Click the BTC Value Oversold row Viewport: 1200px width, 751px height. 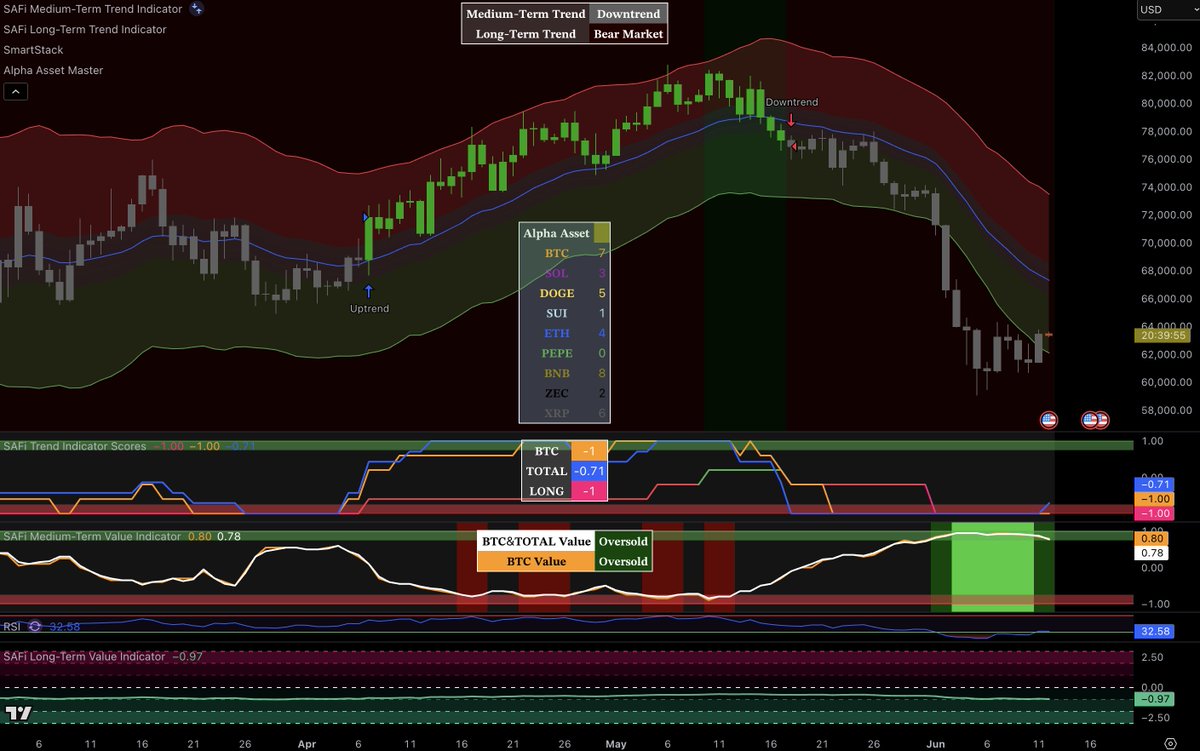564,561
